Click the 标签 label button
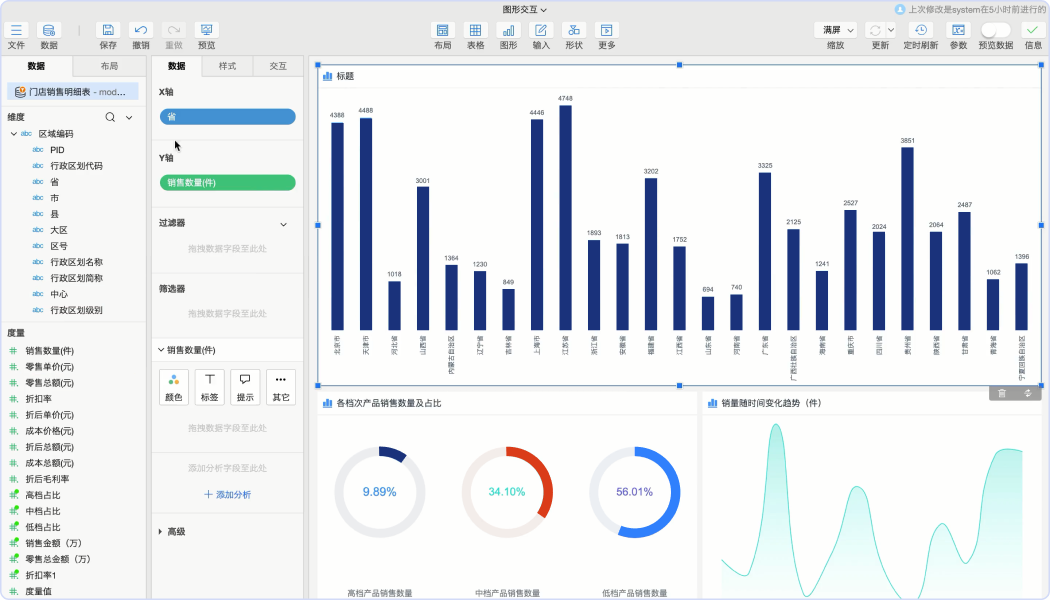The width and height of the screenshot is (1050, 600). pyautogui.click(x=209, y=387)
